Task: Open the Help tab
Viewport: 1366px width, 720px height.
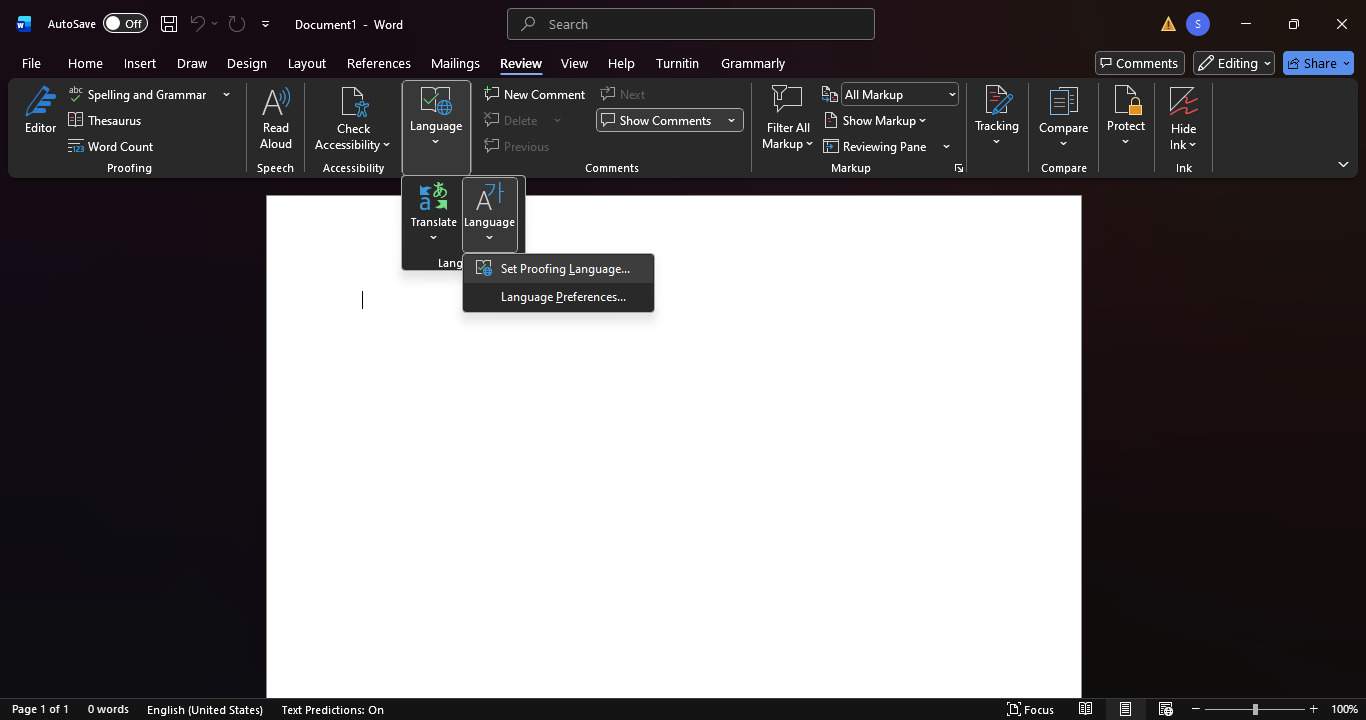Action: point(621,63)
